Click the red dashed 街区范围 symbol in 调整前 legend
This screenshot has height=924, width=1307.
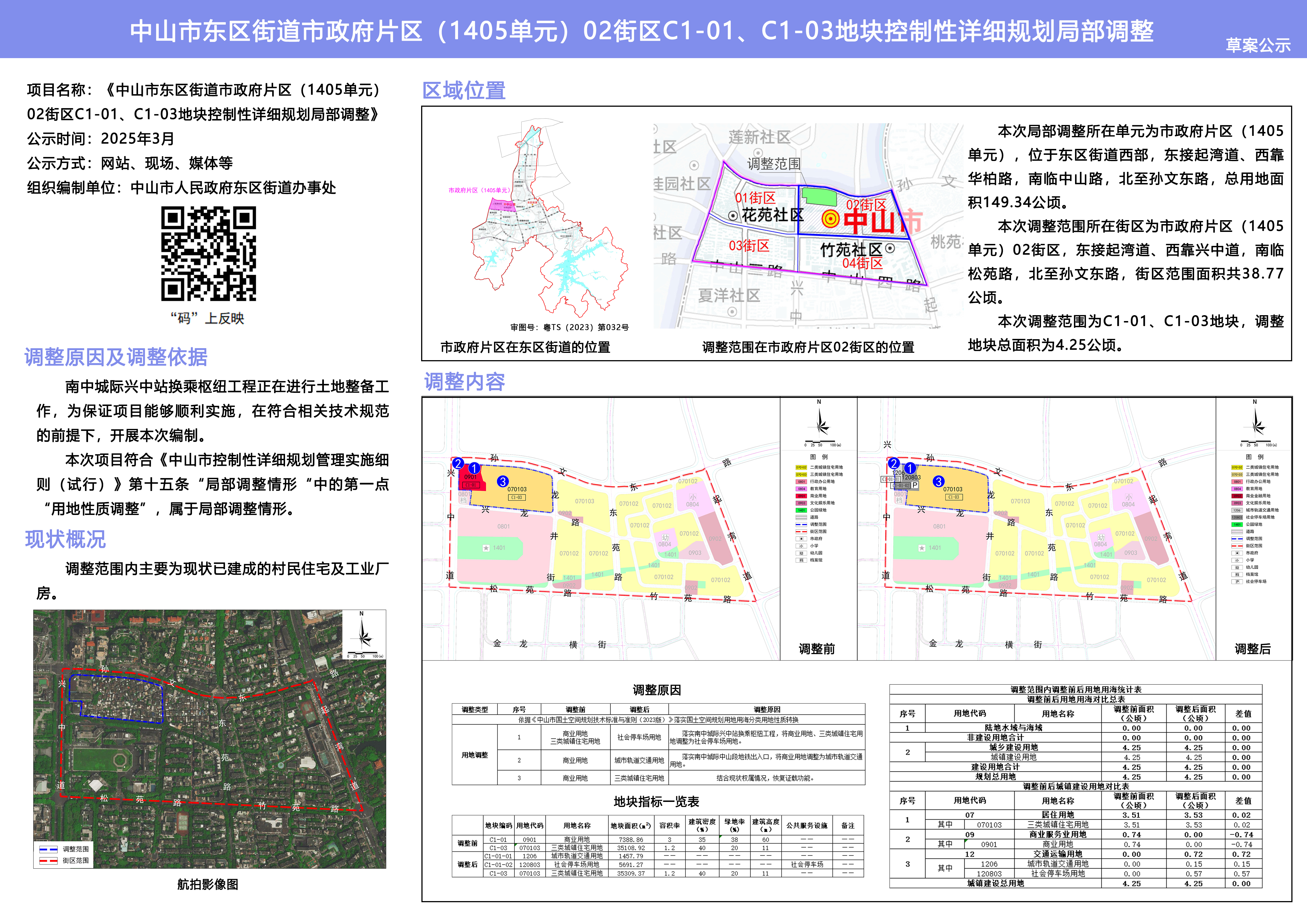(801, 531)
